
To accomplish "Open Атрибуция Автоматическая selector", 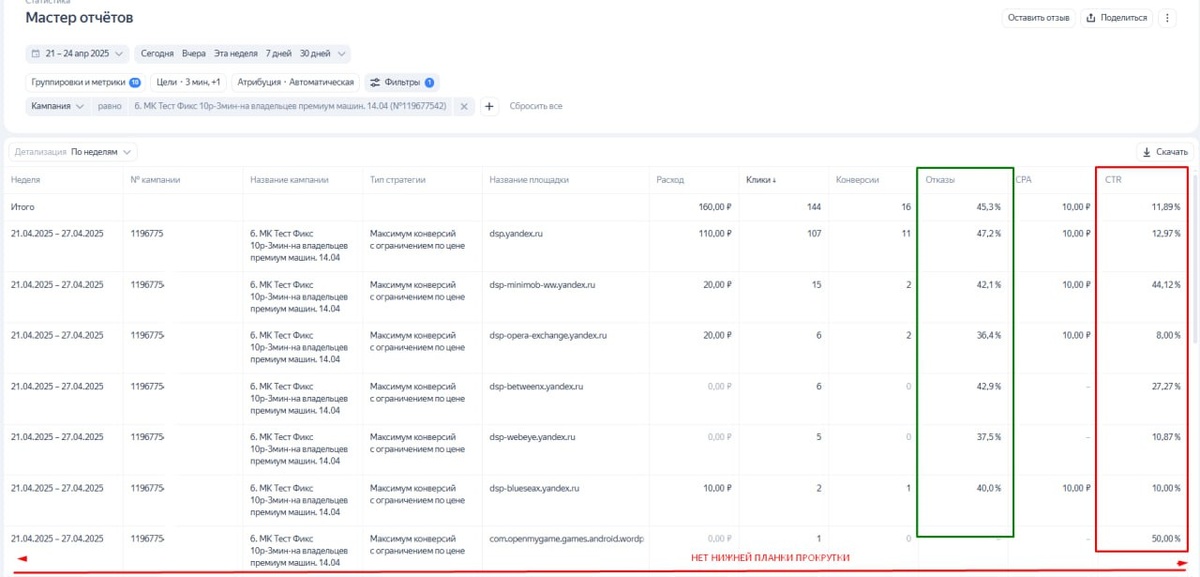I will click(295, 82).
